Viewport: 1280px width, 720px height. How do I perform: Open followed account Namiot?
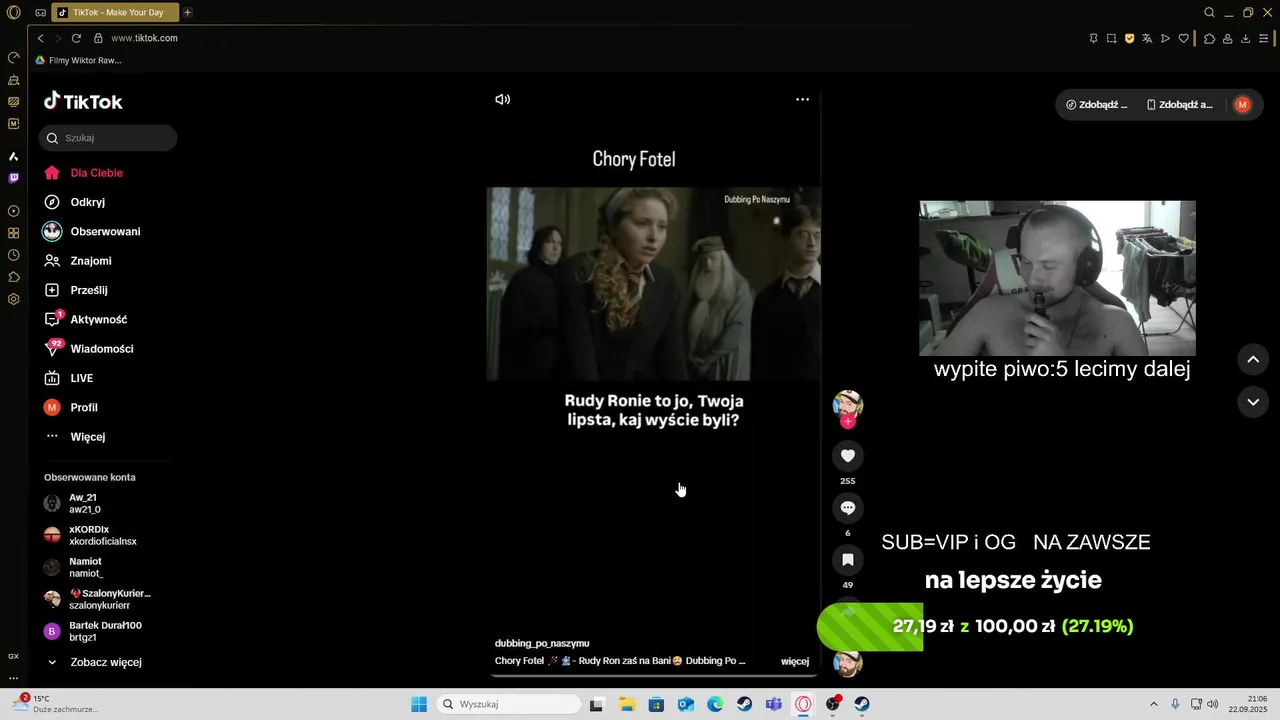point(75,567)
